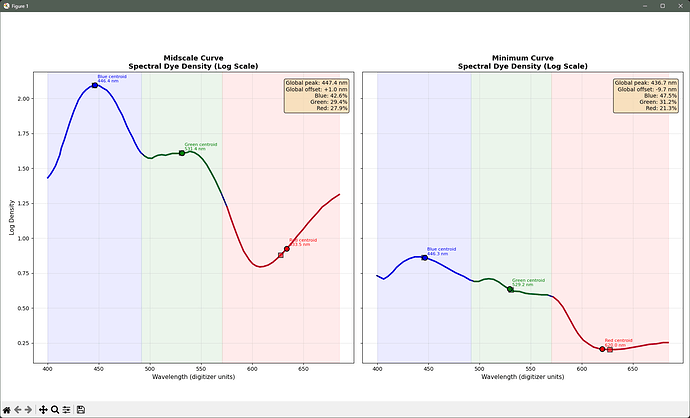Save the figure with the disk icon
This screenshot has width=690, height=418.
point(81,410)
